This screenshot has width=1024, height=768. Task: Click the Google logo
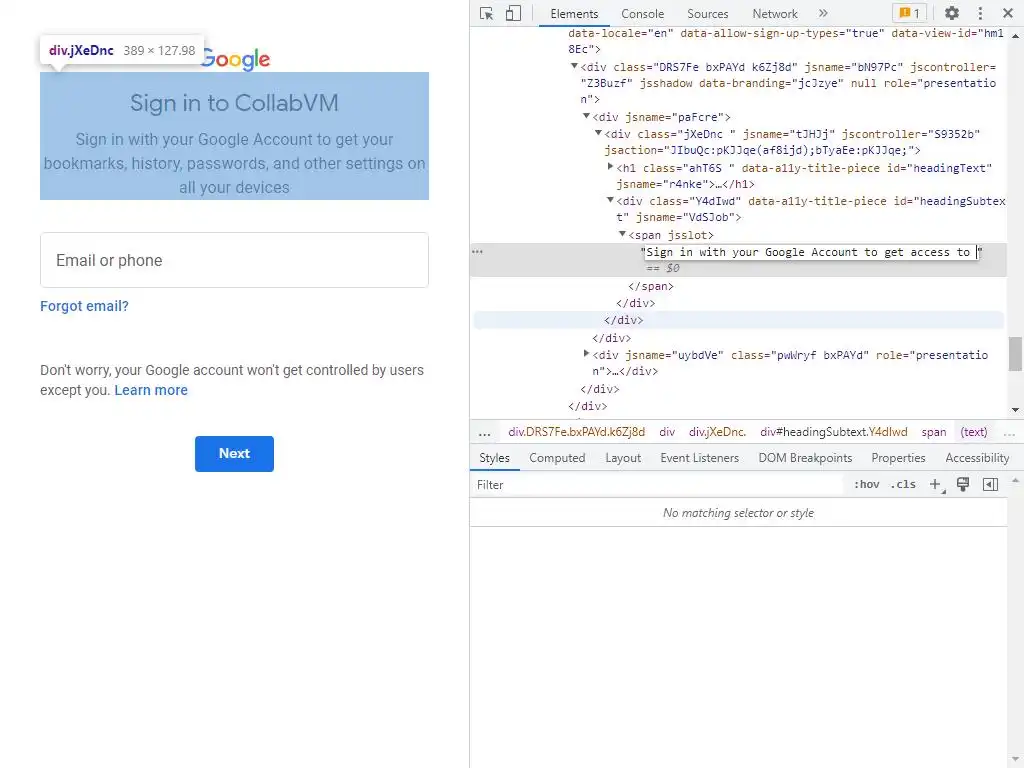[235, 59]
